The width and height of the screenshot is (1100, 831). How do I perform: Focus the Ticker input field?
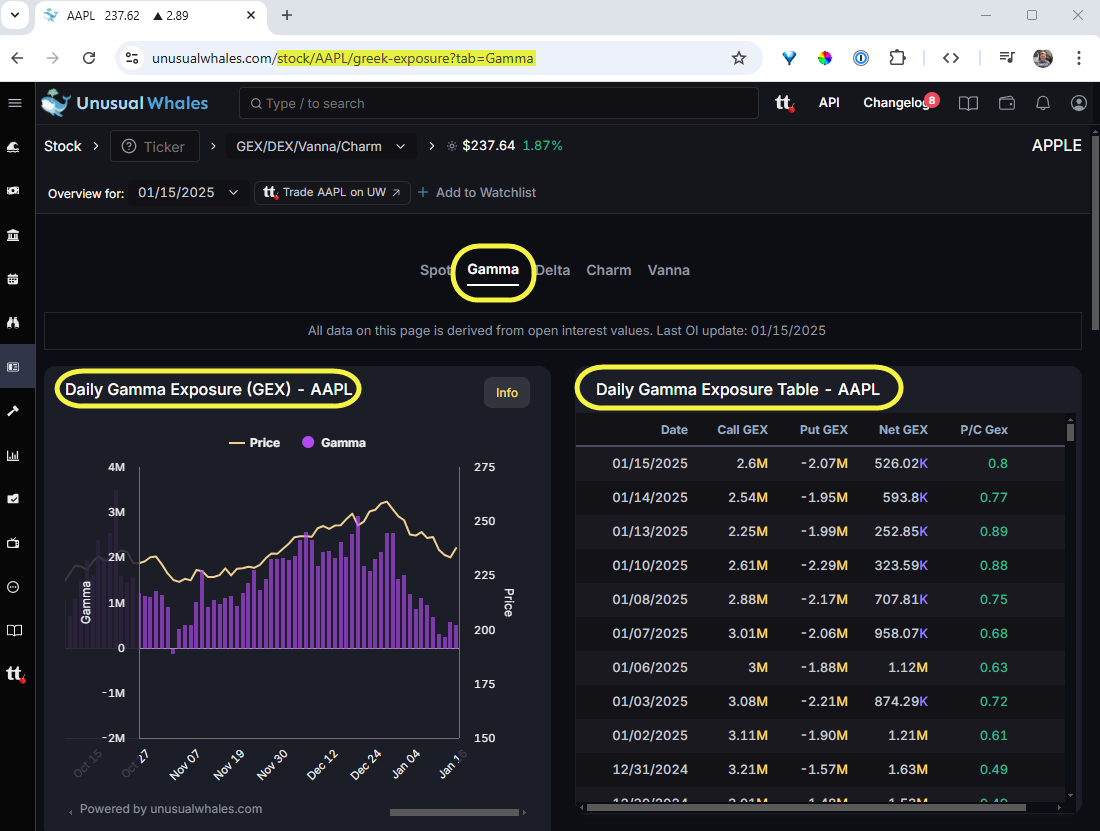tap(154, 147)
